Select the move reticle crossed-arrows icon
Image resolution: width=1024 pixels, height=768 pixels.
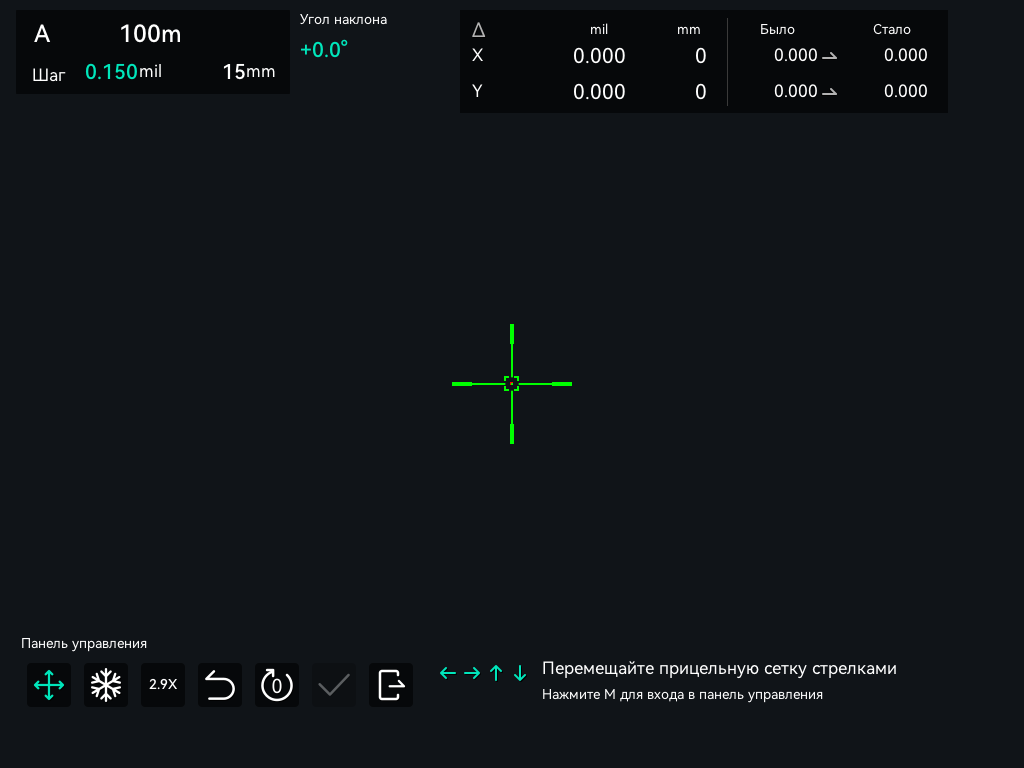(x=49, y=685)
